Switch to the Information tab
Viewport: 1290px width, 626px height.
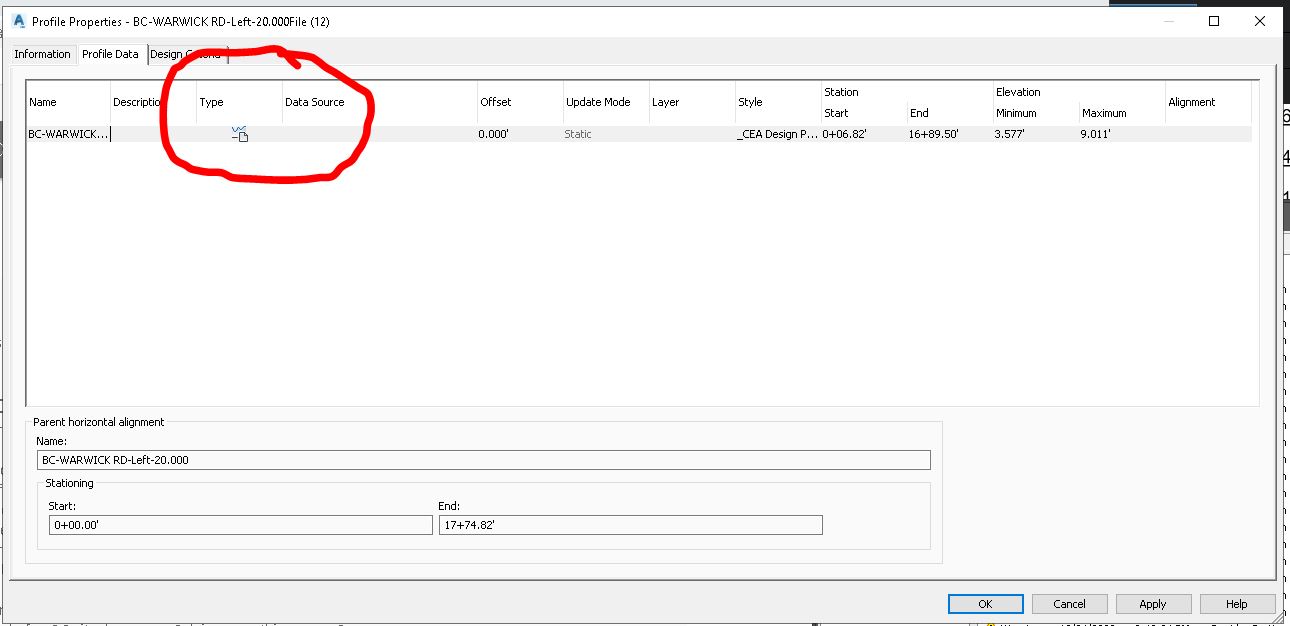click(x=42, y=54)
